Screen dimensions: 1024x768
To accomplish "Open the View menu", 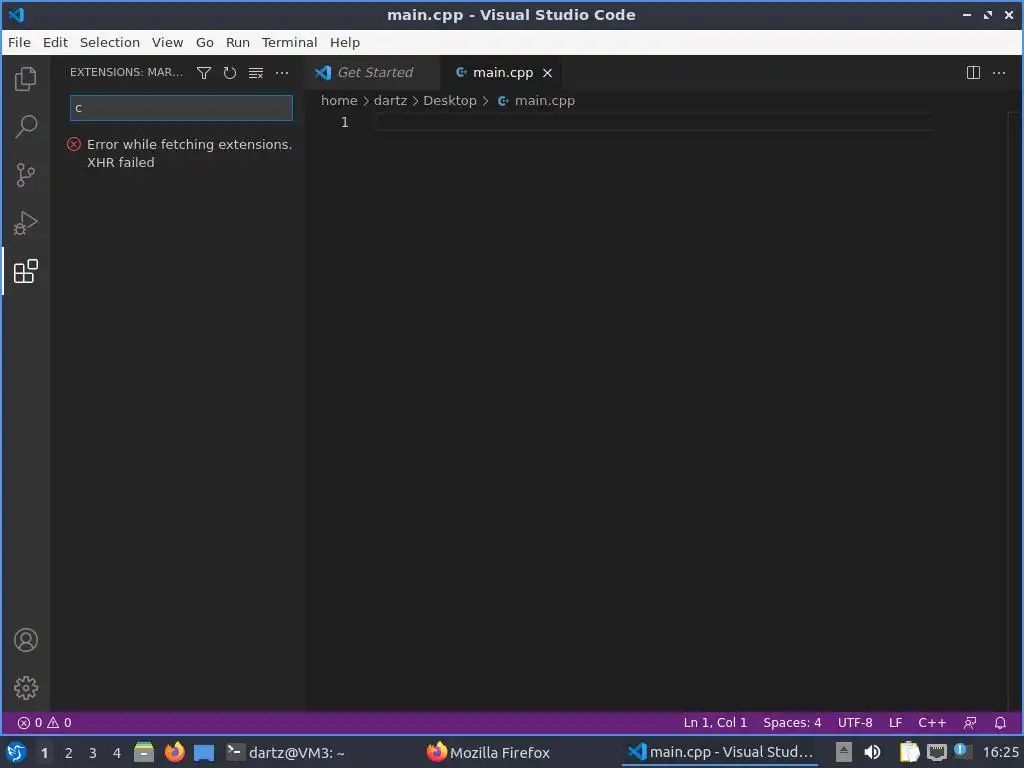I will point(167,42).
